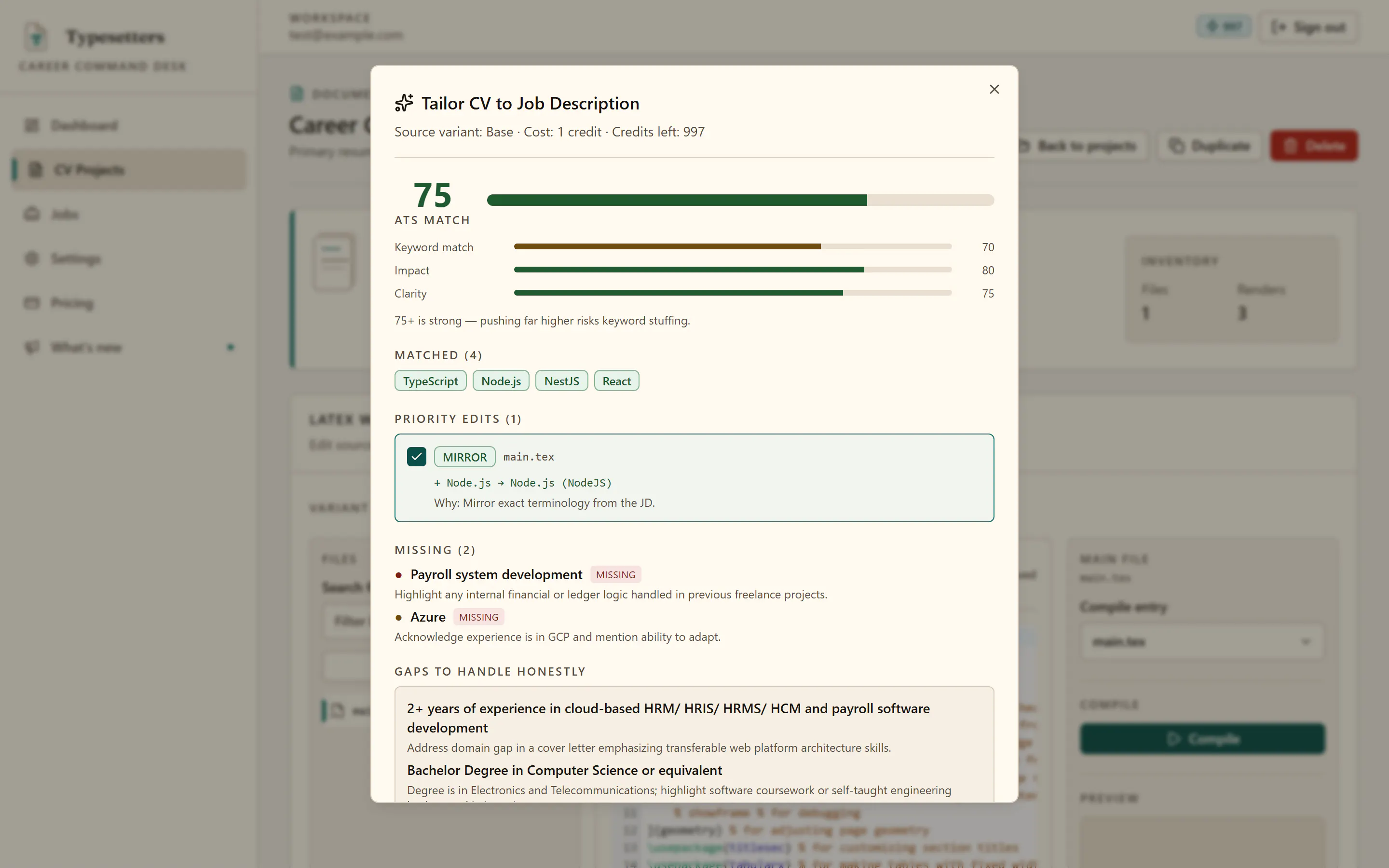Image resolution: width=1389 pixels, height=868 pixels.
Task: Open What's new in the sidebar
Action: 129,347
